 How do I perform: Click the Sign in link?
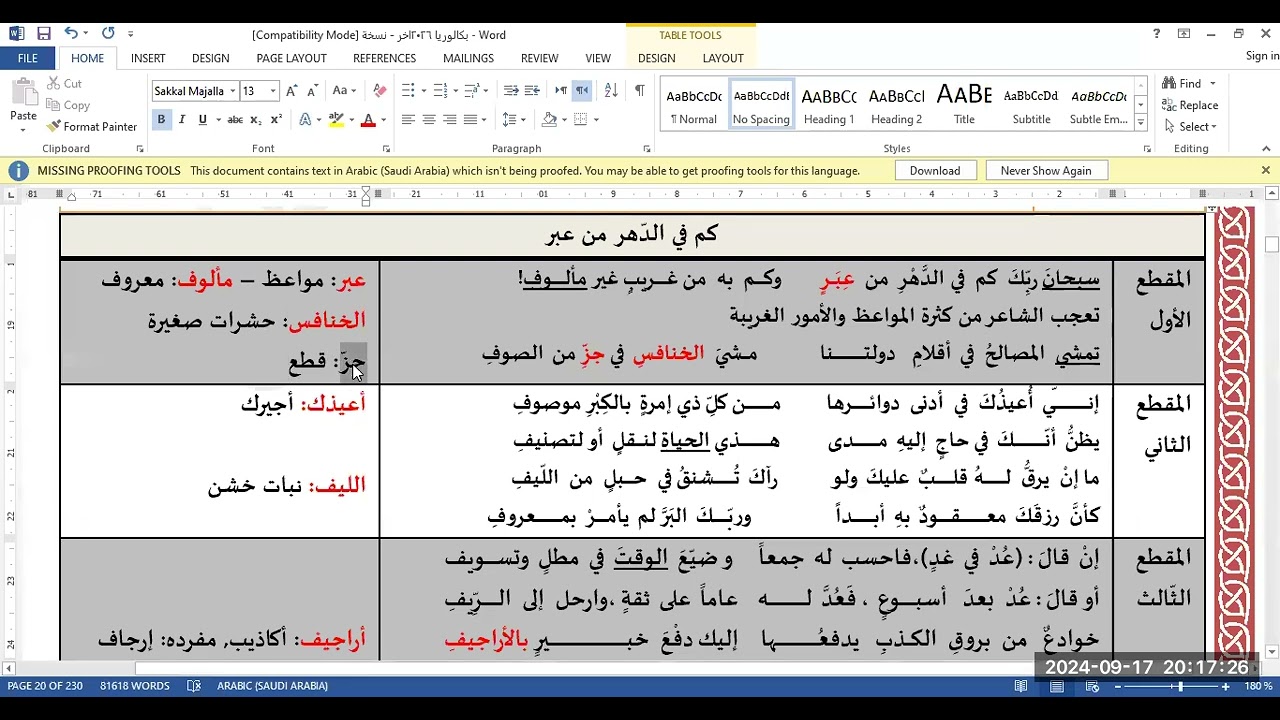pyautogui.click(x=1262, y=56)
